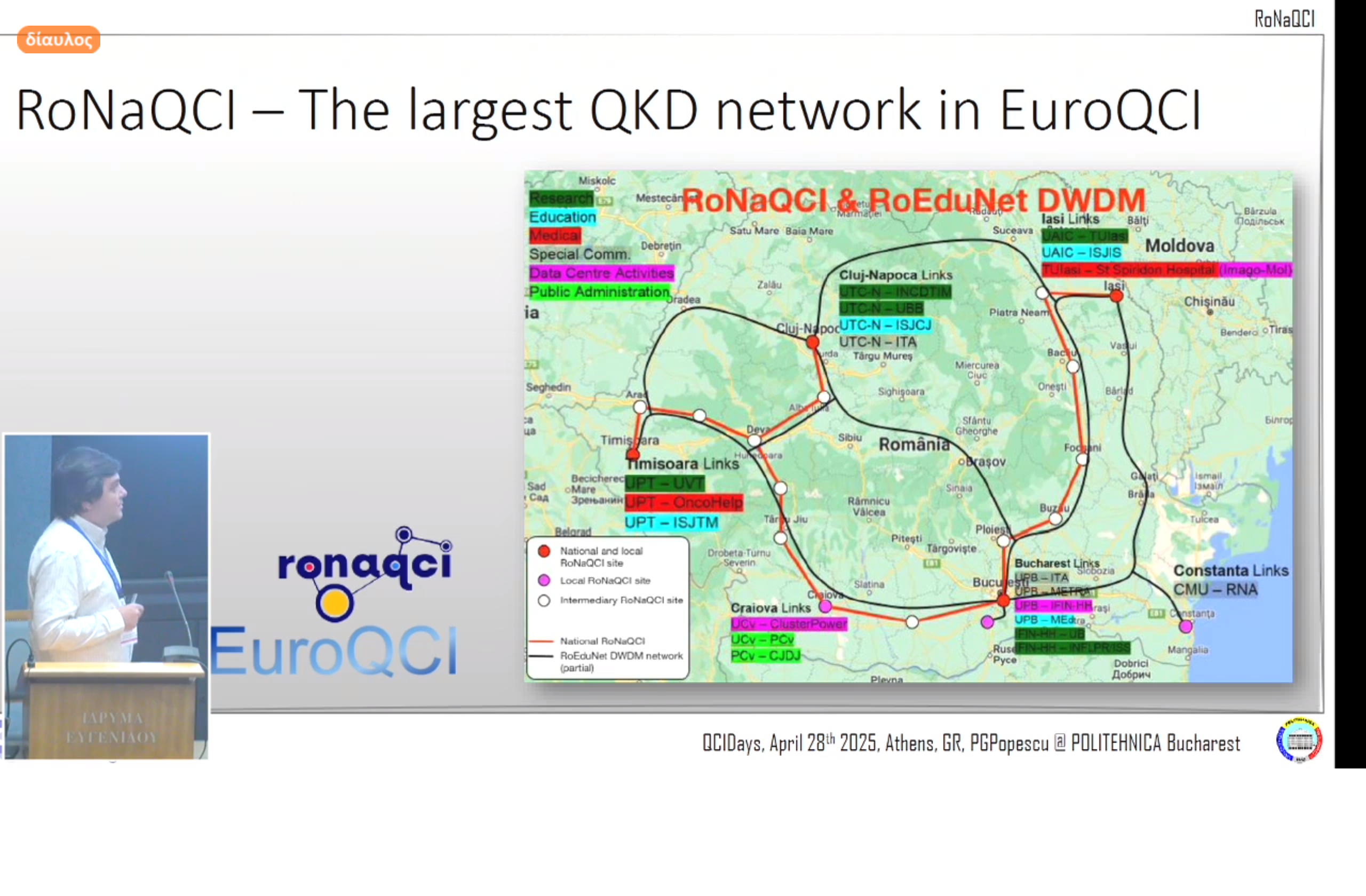Click the 'Bucharest Links' heading

coord(1057,564)
